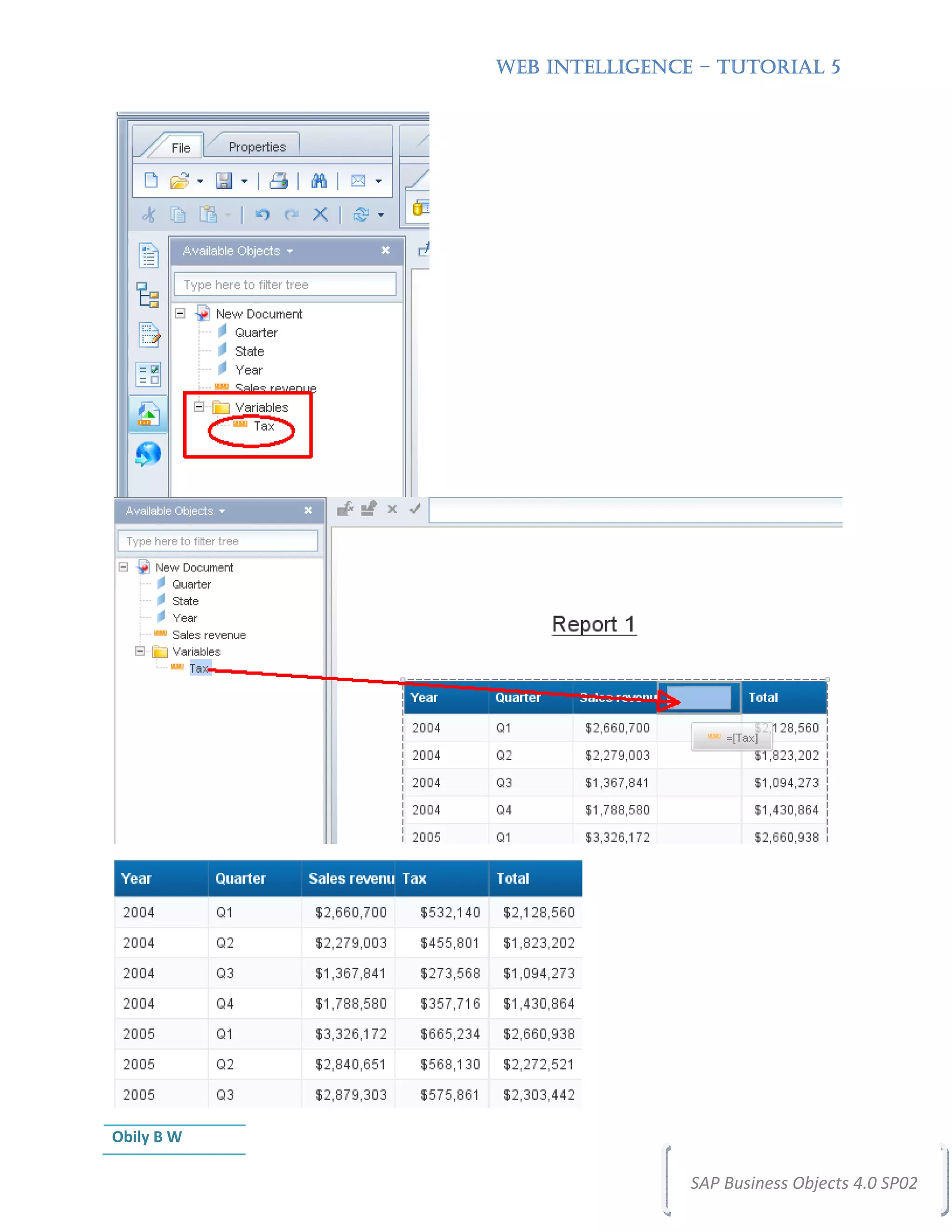Image resolution: width=952 pixels, height=1232 pixels.
Task: Click the Undo arrow icon
Action: coord(262,214)
